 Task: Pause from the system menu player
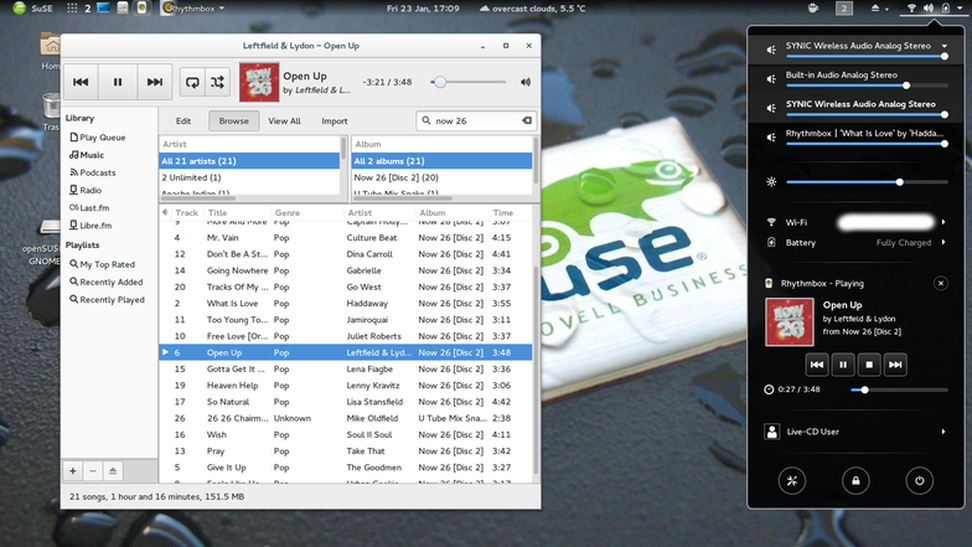842,365
